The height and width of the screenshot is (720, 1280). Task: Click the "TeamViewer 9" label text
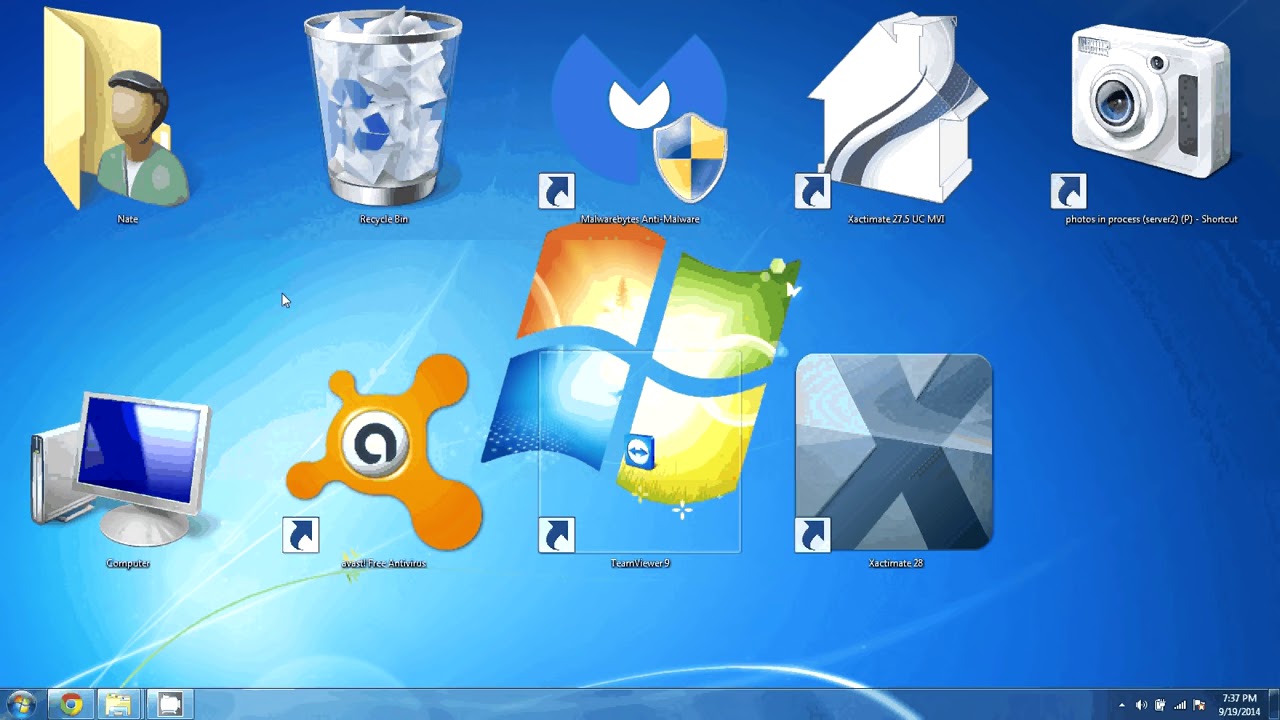640,563
